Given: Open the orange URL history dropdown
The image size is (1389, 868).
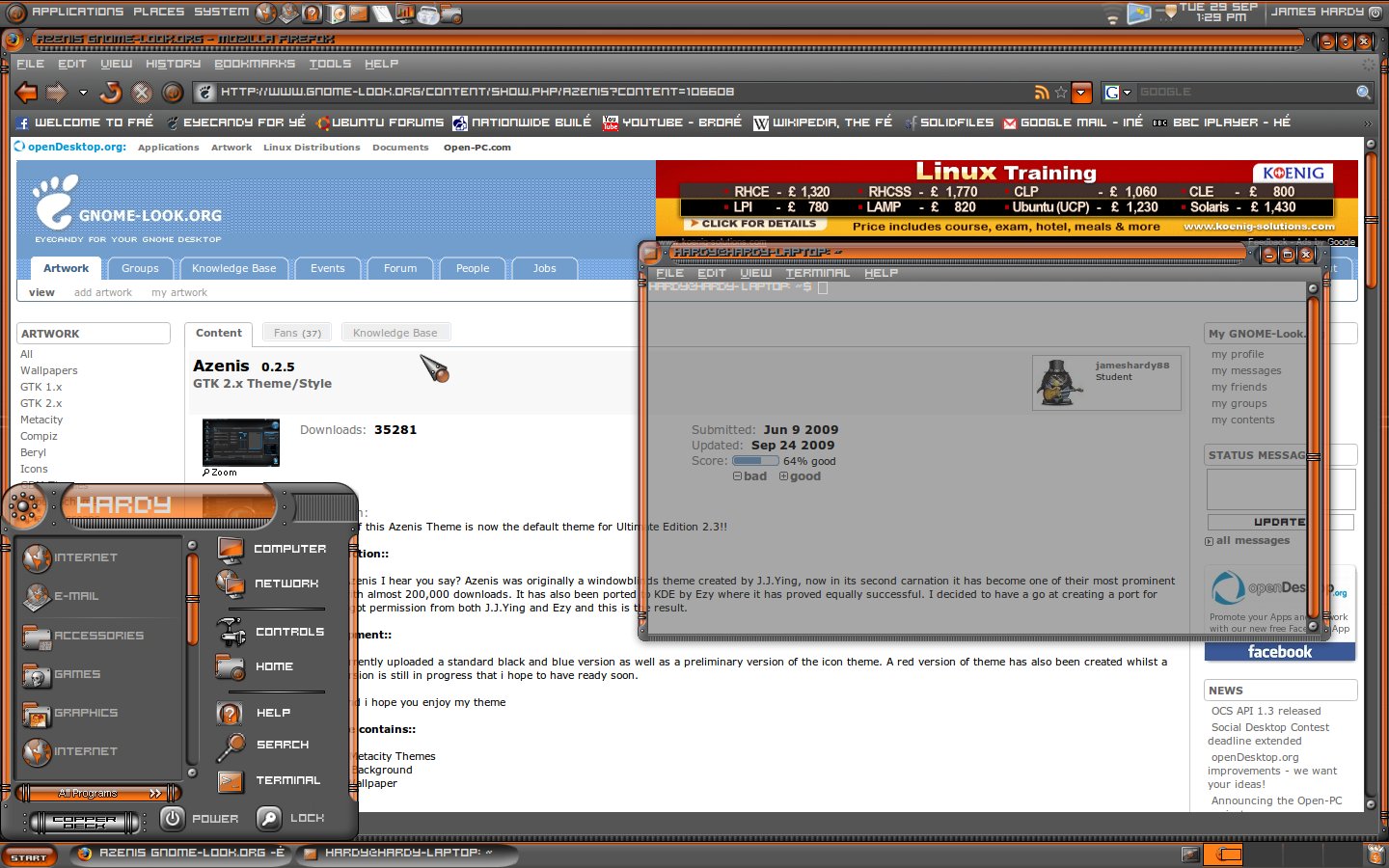Looking at the screenshot, I should [x=1082, y=93].
